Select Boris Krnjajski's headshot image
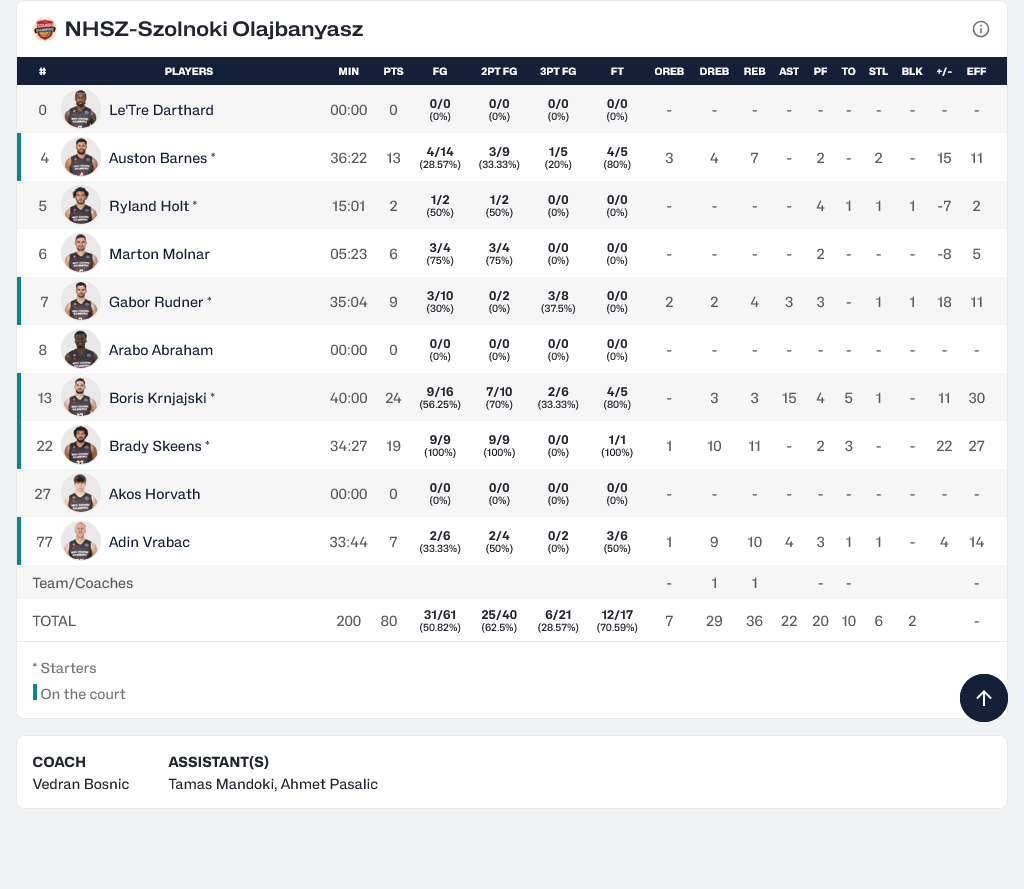 pyautogui.click(x=81, y=398)
